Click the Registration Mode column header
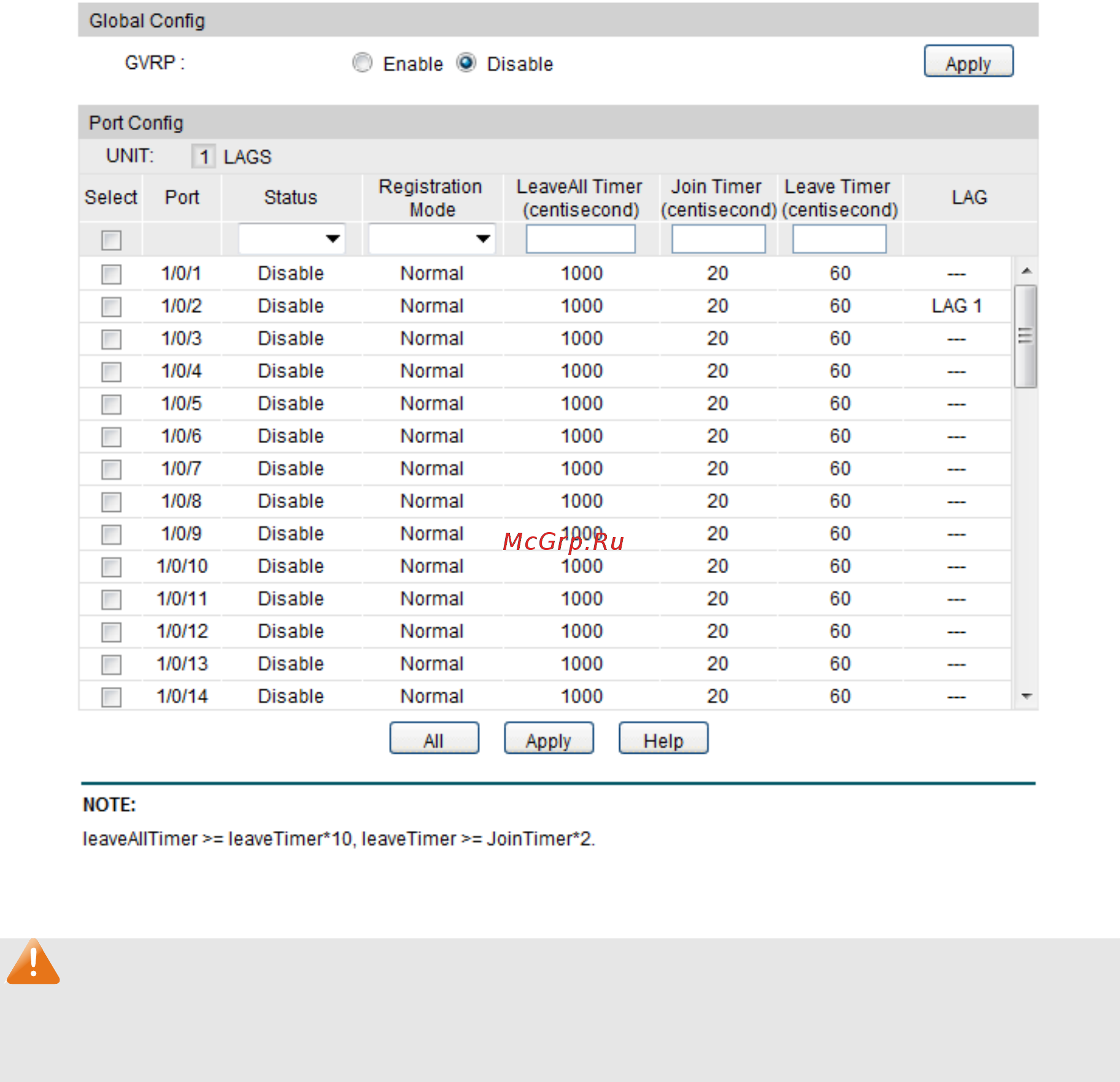 click(431, 198)
